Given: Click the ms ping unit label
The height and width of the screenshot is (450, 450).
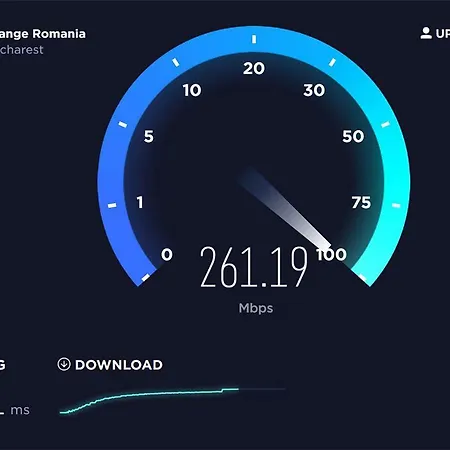Looking at the screenshot, I should 20,410.
